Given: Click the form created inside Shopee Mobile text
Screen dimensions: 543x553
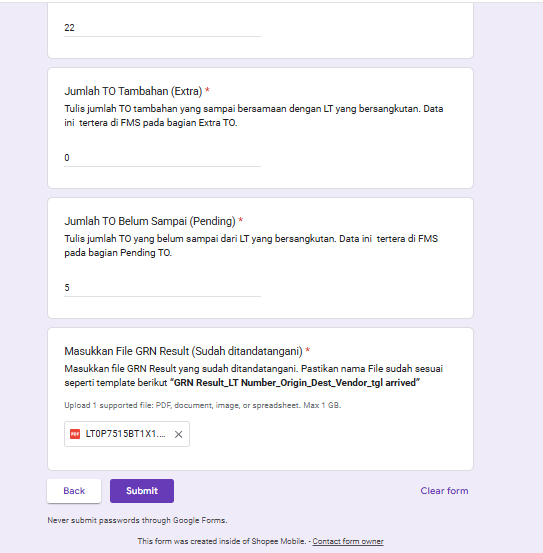Looking at the screenshot, I should (221, 541).
